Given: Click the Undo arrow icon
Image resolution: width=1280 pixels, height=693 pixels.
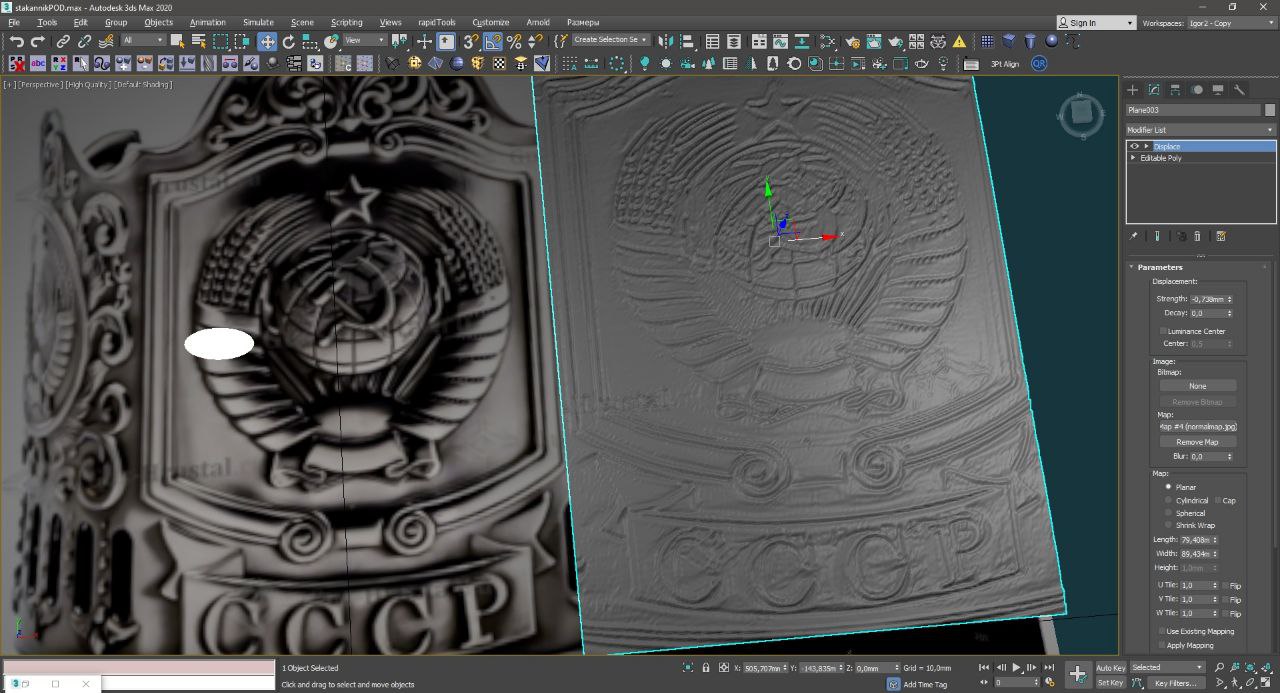Looking at the screenshot, I should pos(17,41).
